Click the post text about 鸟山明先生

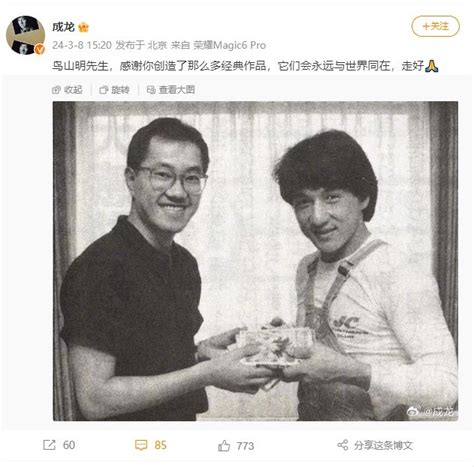coord(245,66)
